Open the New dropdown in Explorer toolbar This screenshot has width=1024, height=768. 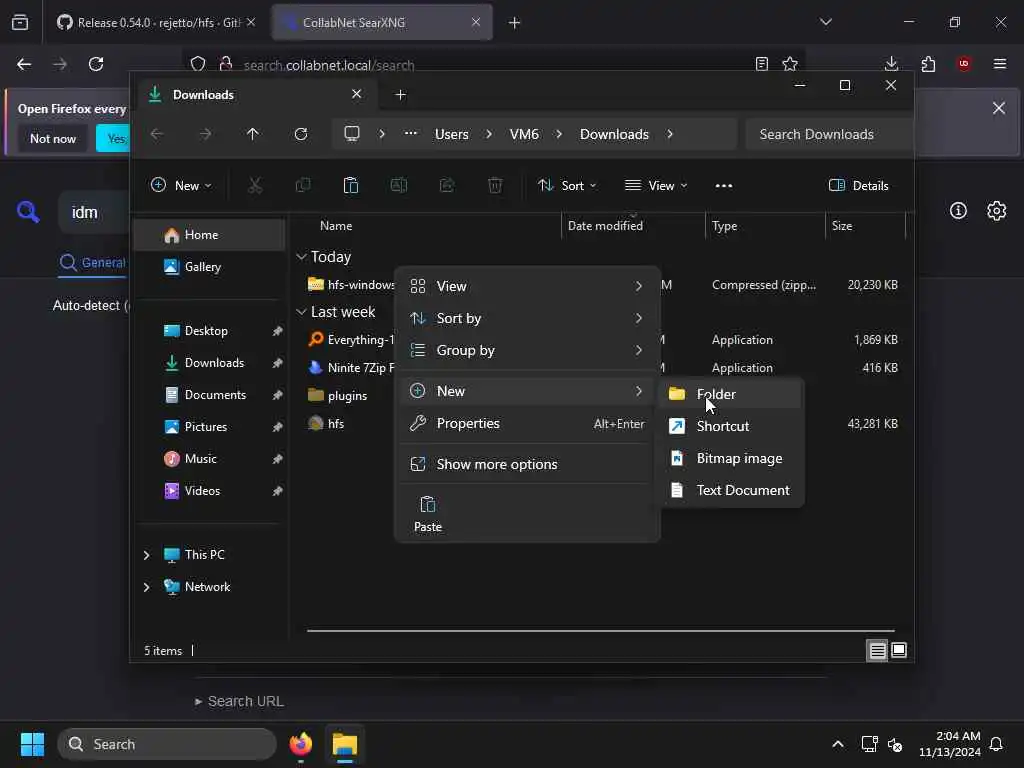point(181,185)
